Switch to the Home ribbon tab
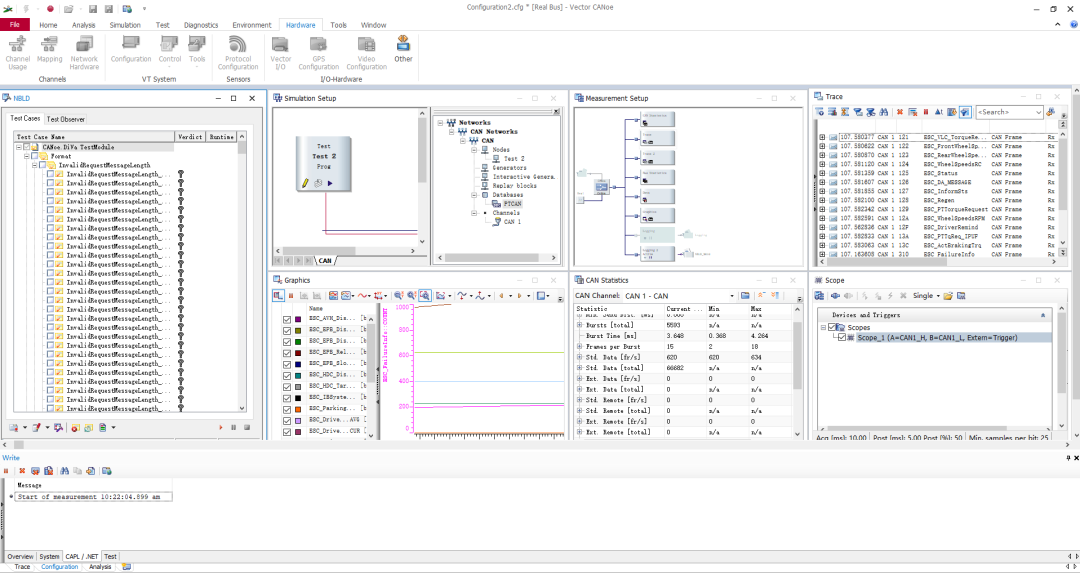Image resolution: width=1080 pixels, height=574 pixels. coord(48,25)
